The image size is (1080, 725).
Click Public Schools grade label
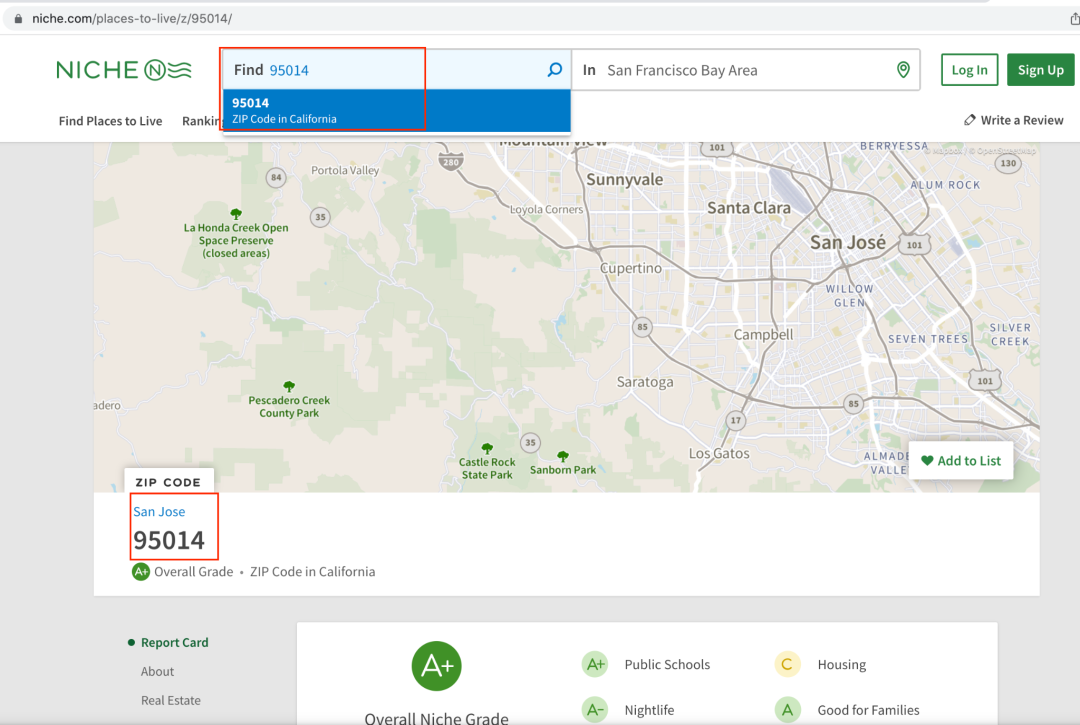click(667, 664)
